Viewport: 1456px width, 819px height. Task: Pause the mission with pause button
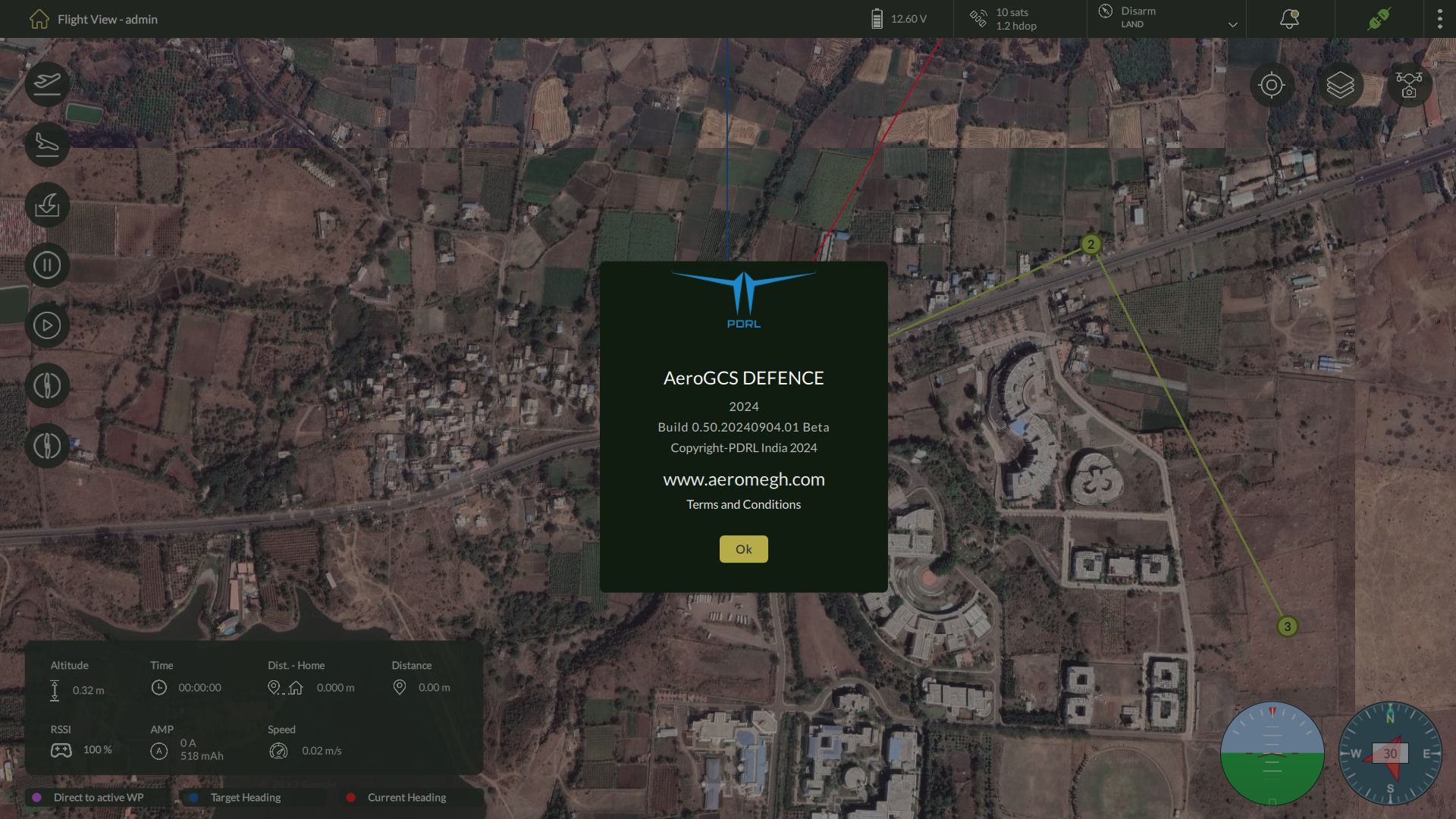pyautogui.click(x=47, y=265)
